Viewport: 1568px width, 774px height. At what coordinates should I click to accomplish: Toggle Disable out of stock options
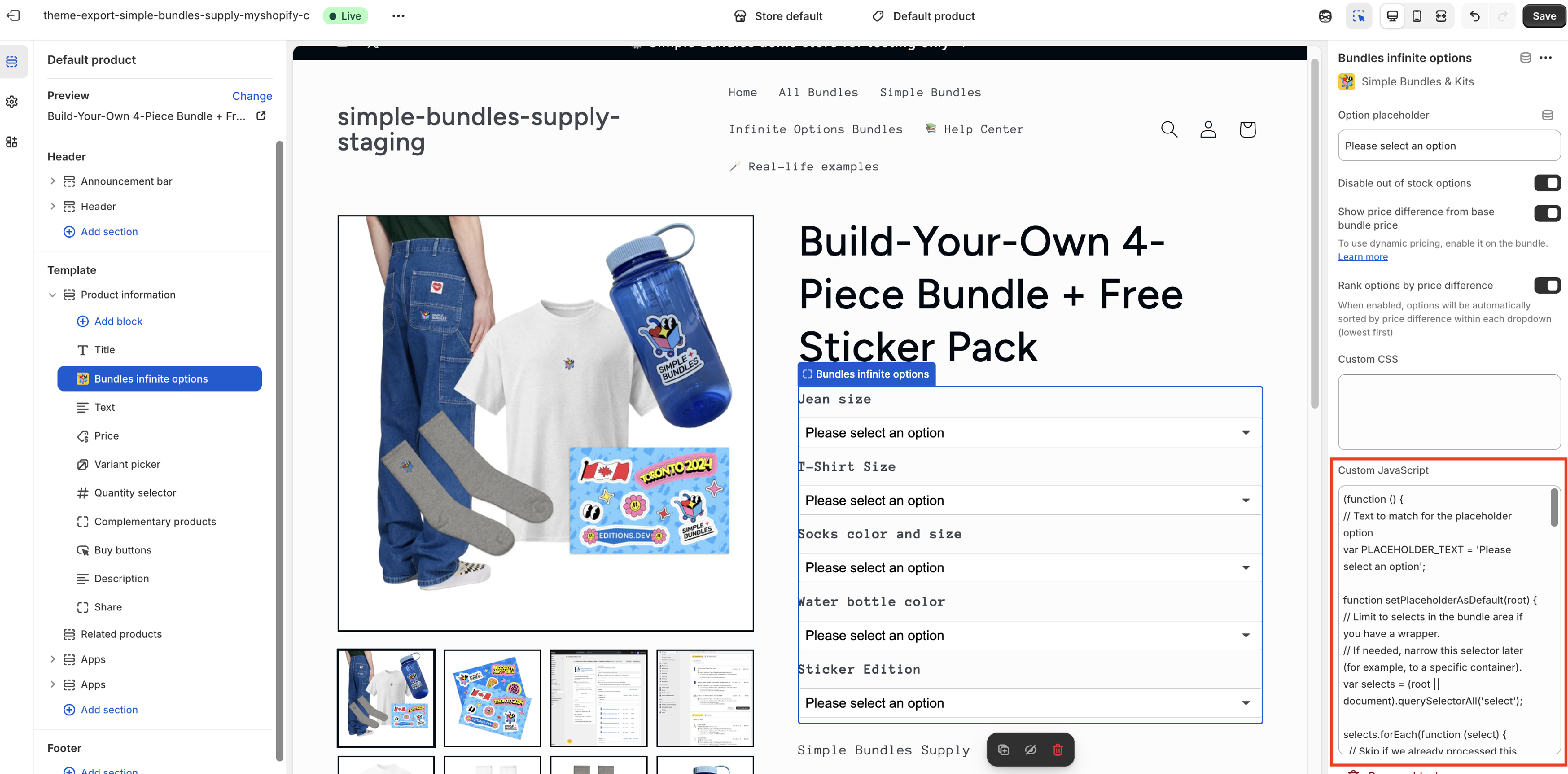pyautogui.click(x=1547, y=182)
